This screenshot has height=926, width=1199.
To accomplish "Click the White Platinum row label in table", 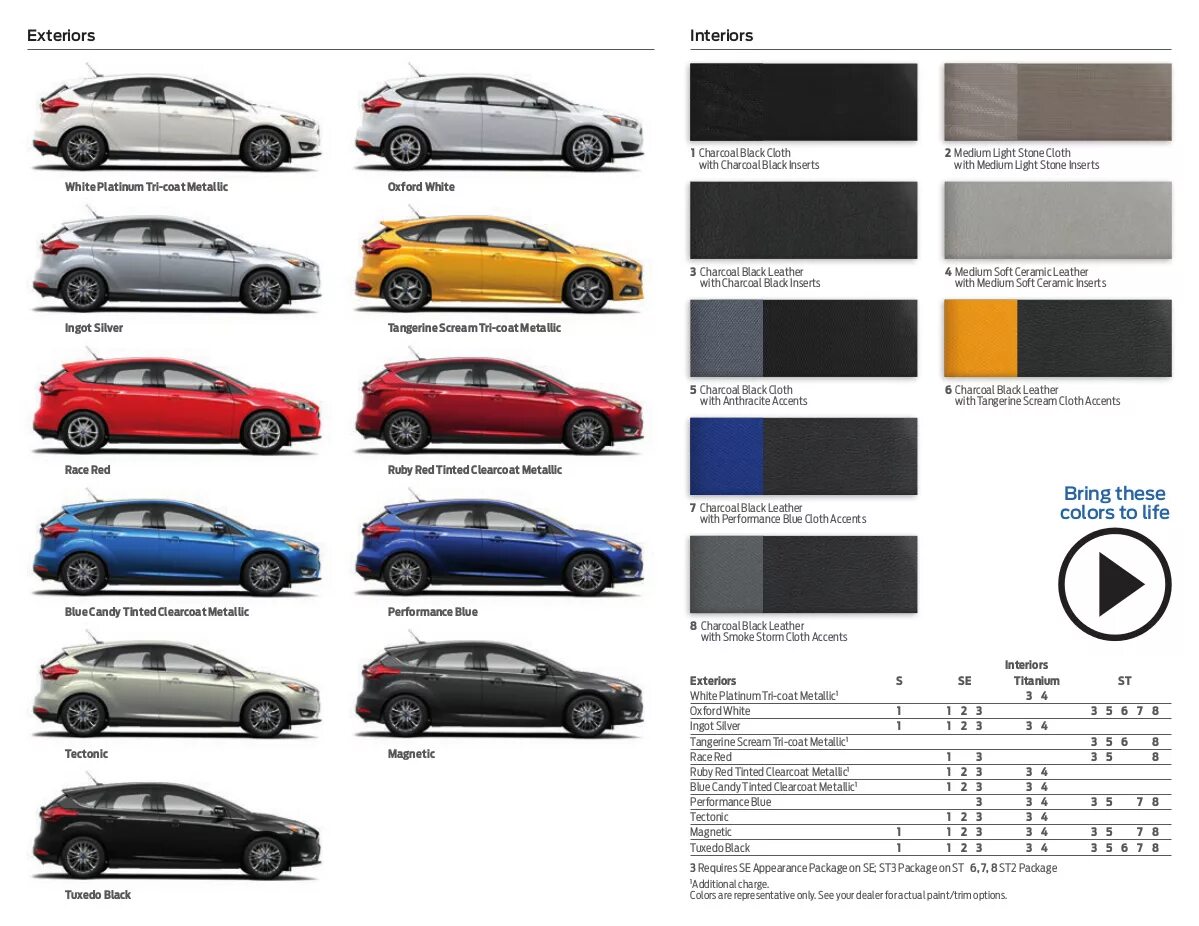I will tap(764, 696).
